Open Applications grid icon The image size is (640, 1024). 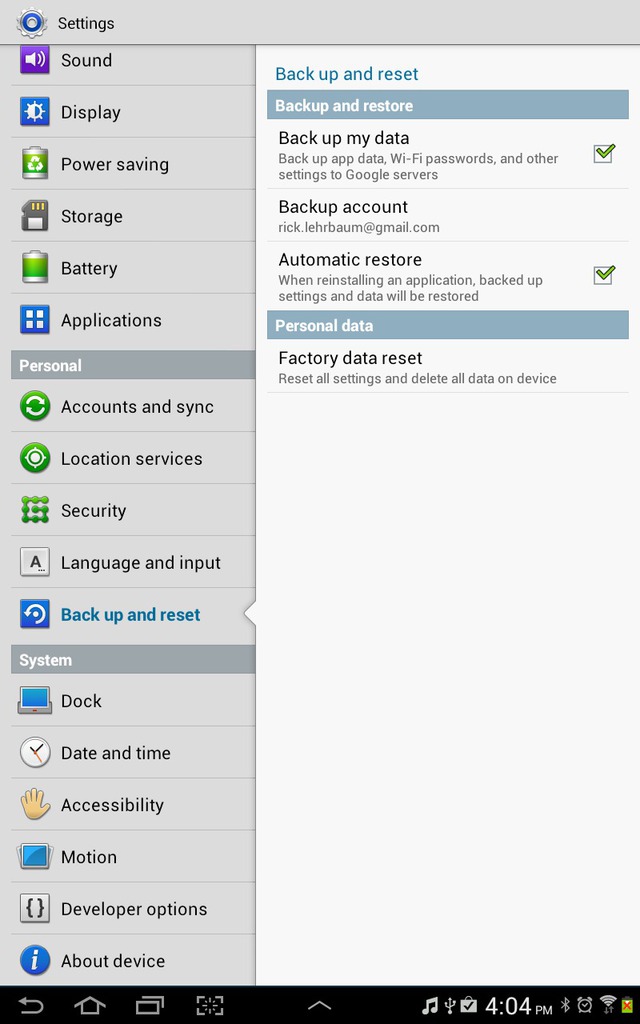35,320
